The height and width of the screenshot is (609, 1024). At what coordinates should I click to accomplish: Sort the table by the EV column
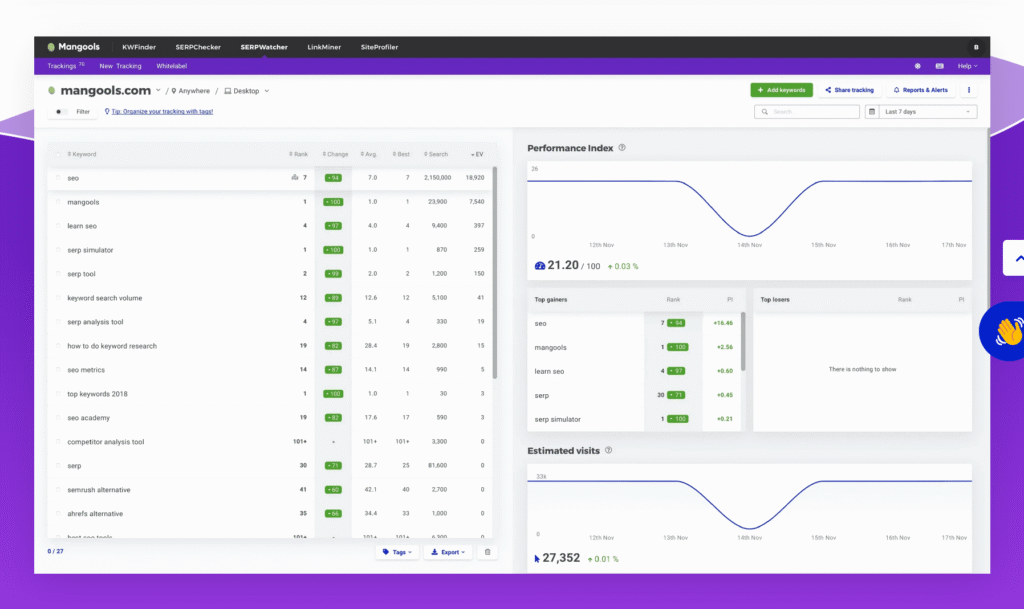477,154
